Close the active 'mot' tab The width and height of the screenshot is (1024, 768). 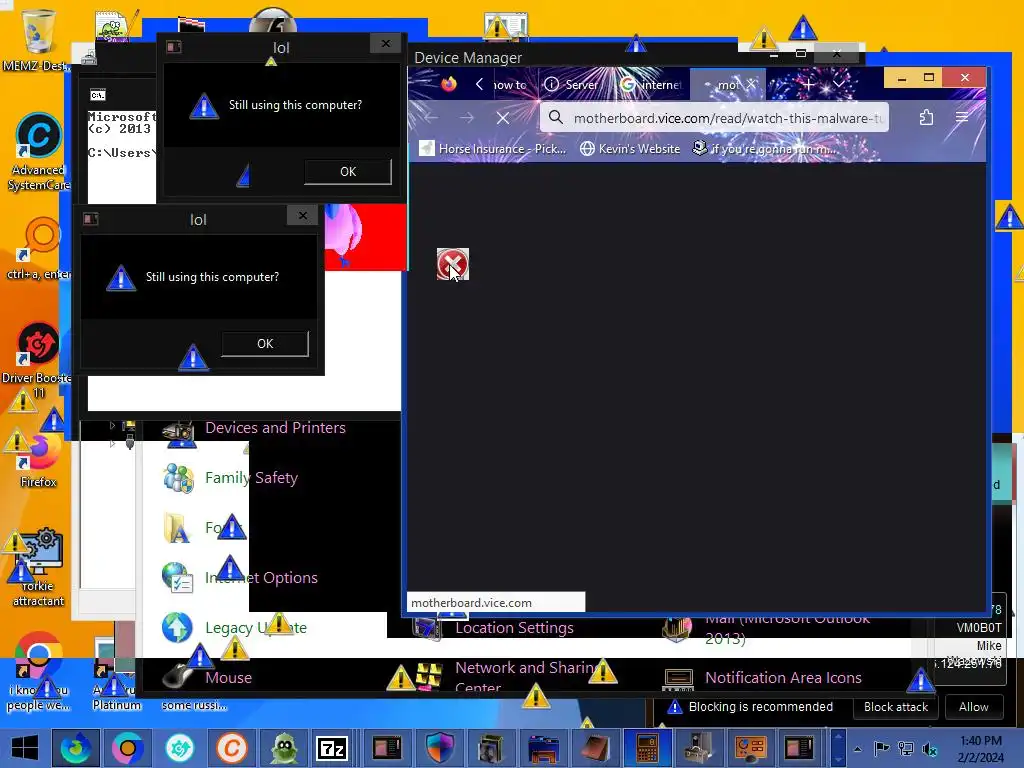(752, 84)
